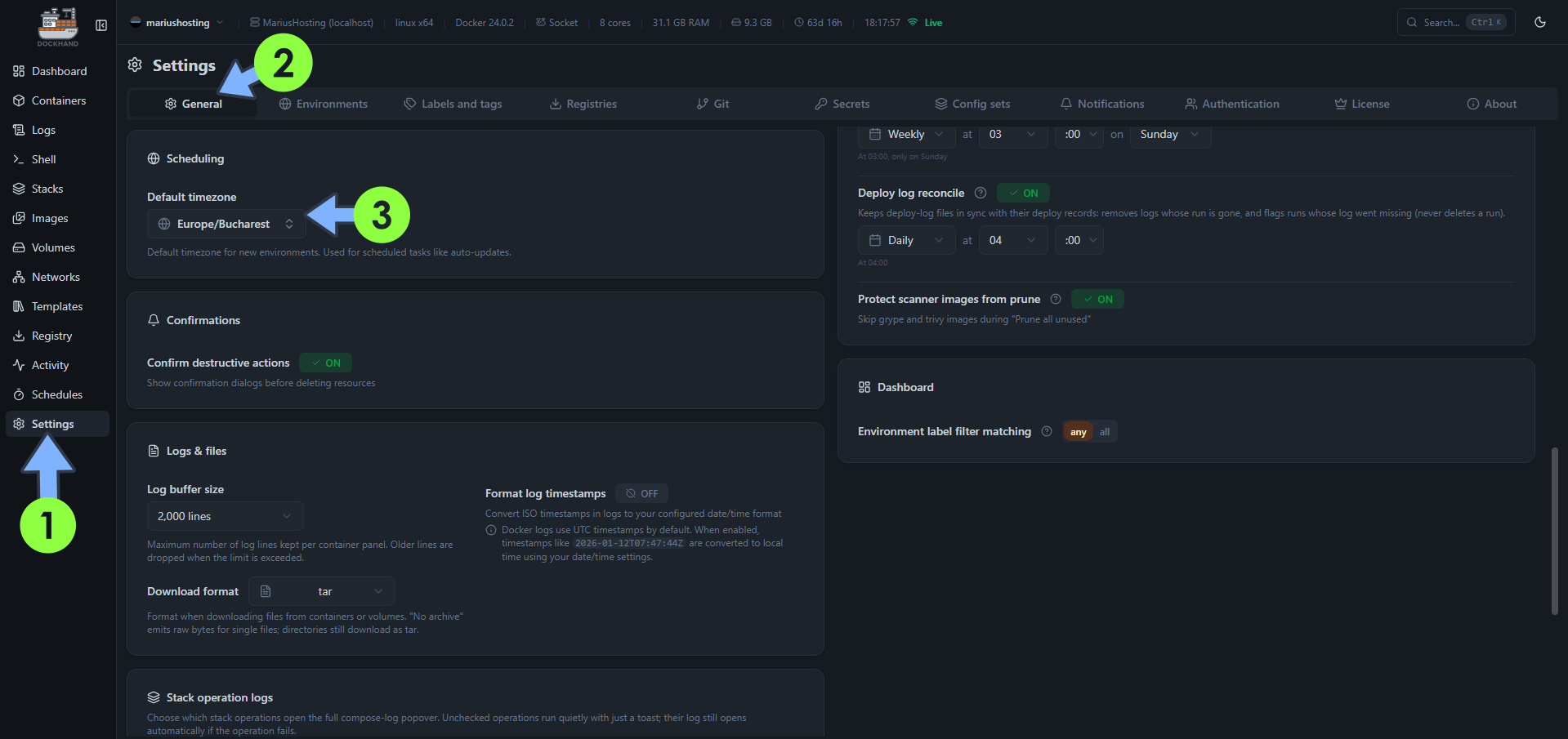Go to Logs page
Image resolution: width=1568 pixels, height=739 pixels.
(x=57, y=130)
